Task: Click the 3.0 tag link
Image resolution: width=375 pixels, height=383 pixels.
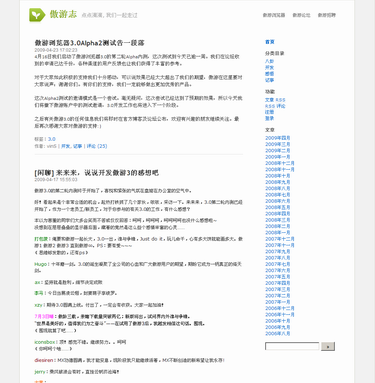Action: tap(52, 139)
